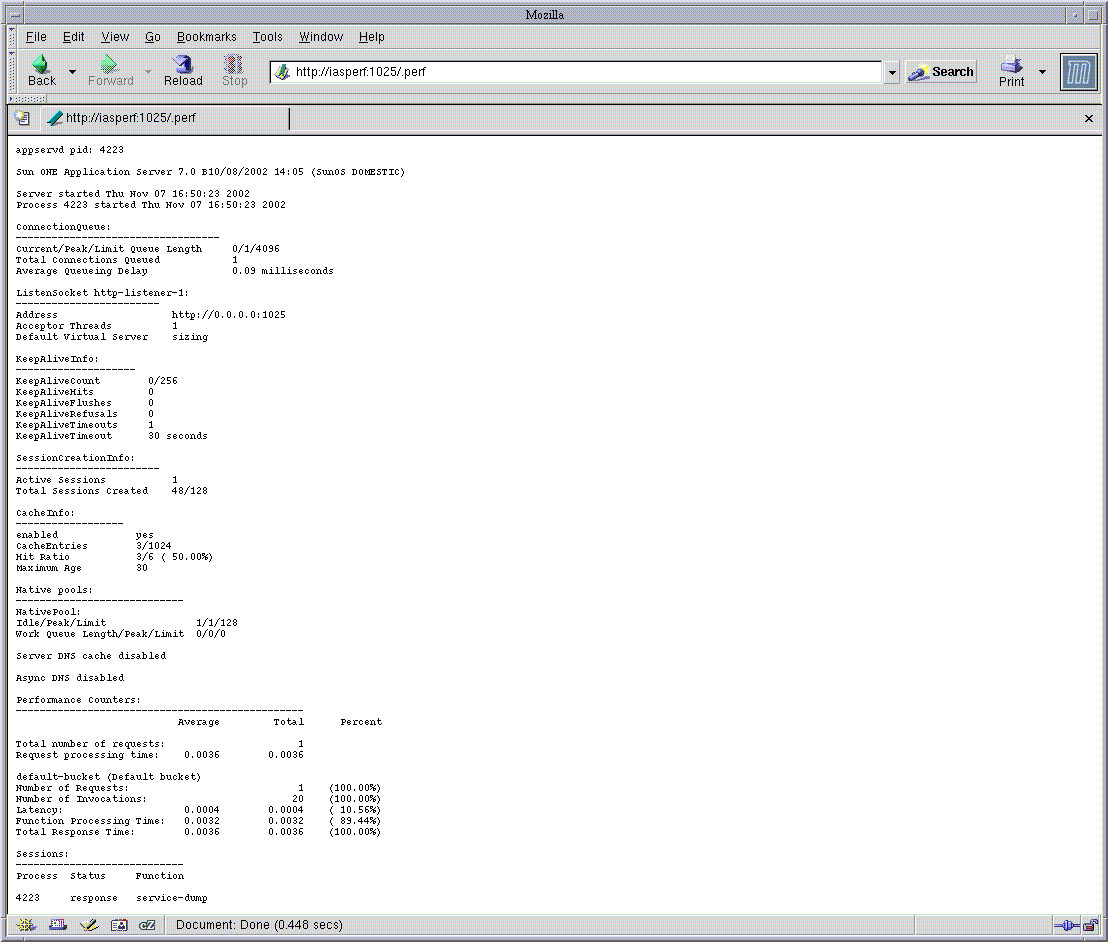The height and width of the screenshot is (942, 1108).
Task: Click 'Number of Invocations:' total 20
Action: pos(298,799)
